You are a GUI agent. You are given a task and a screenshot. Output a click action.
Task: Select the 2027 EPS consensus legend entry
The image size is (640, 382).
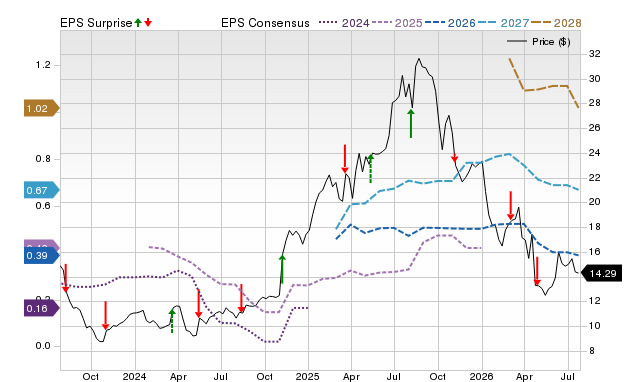click(503, 23)
